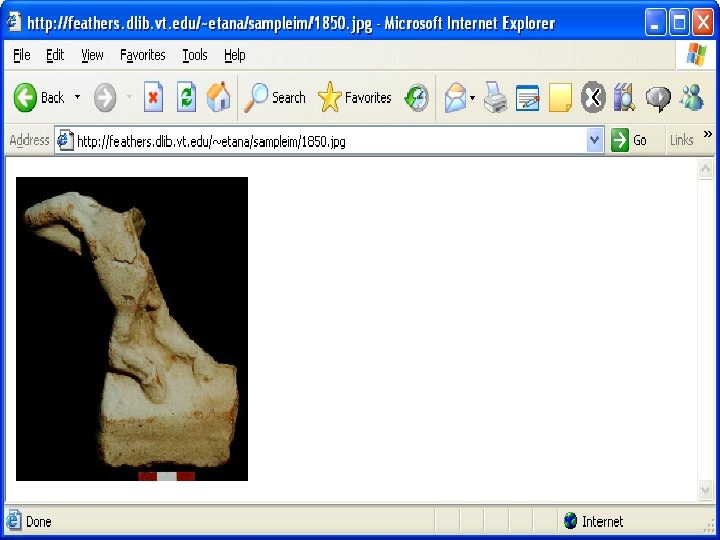Expand the Links toolbar chevron

point(708,135)
